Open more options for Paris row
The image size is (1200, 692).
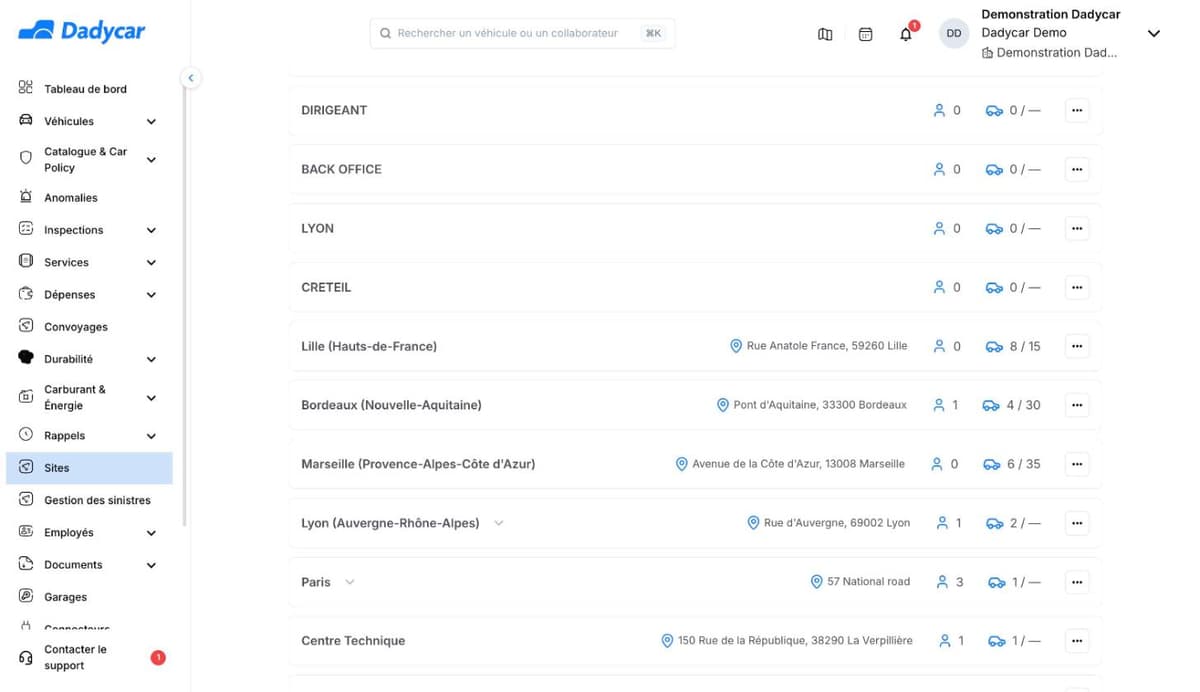pos(1077,582)
